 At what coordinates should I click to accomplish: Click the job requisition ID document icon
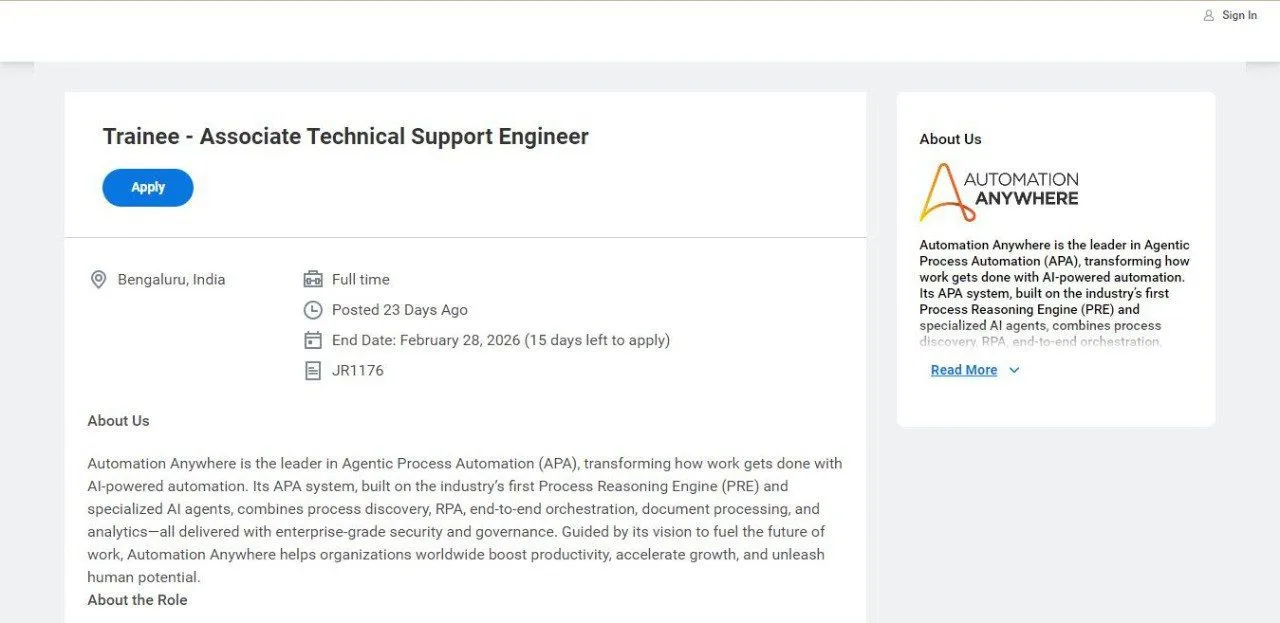pos(313,371)
